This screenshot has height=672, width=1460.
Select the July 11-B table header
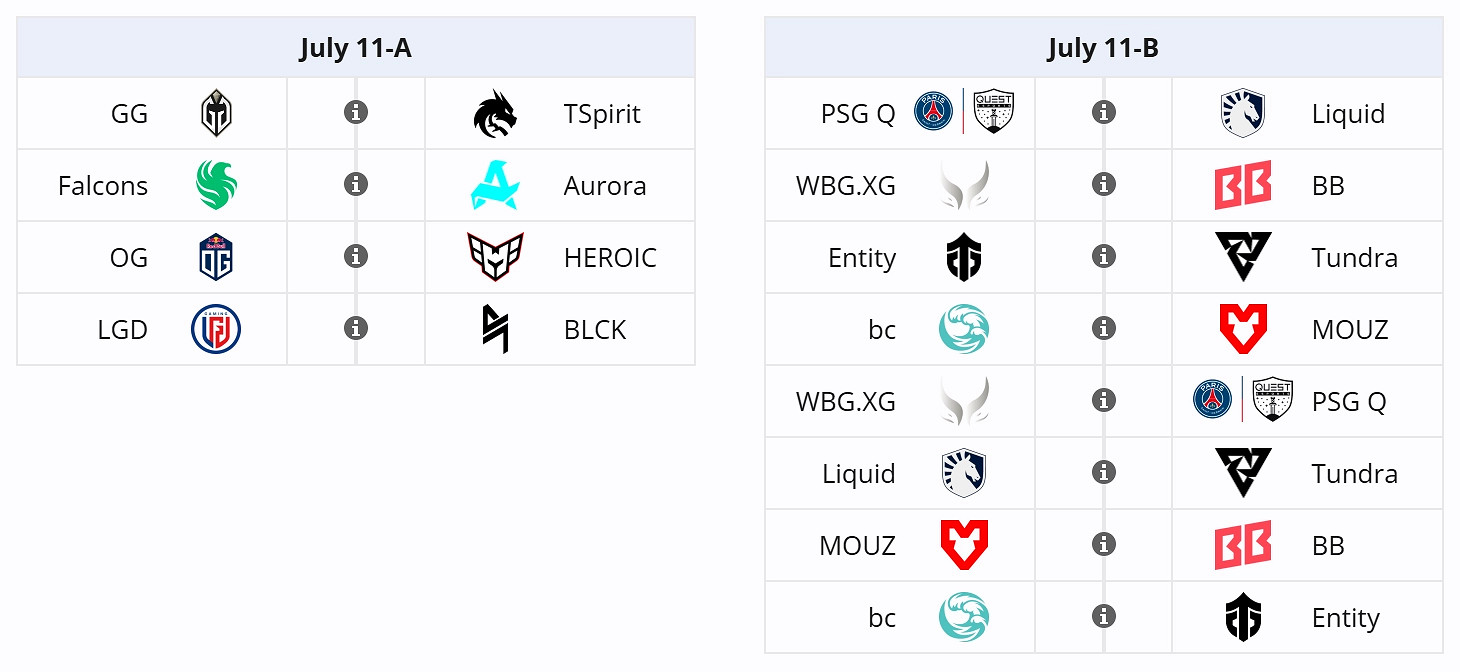[1104, 48]
